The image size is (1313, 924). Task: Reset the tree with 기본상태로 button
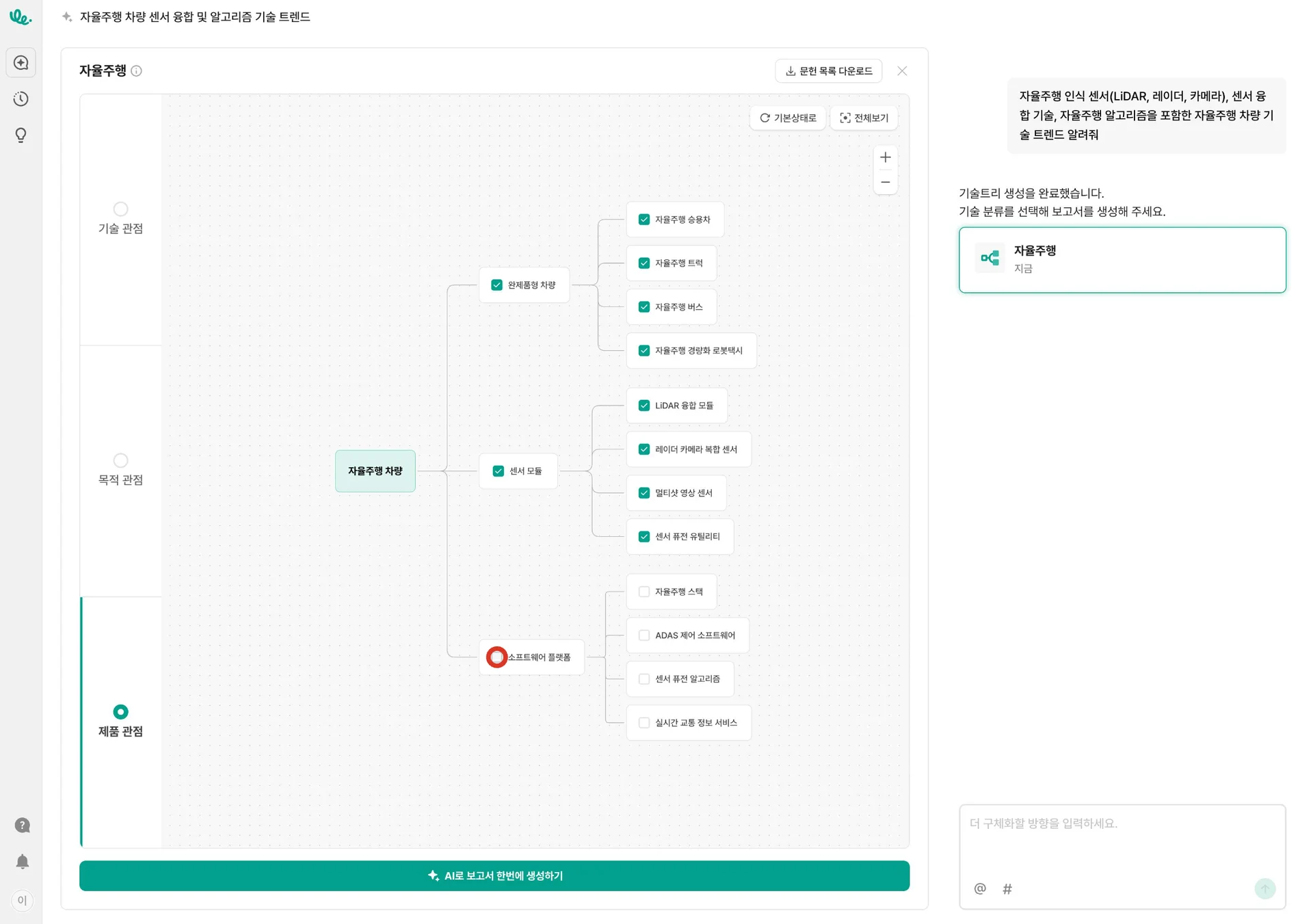[788, 118]
